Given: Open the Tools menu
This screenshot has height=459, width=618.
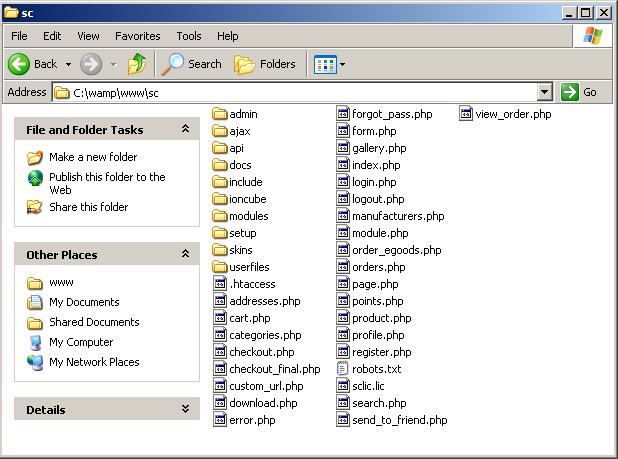Looking at the screenshot, I should (x=188, y=36).
